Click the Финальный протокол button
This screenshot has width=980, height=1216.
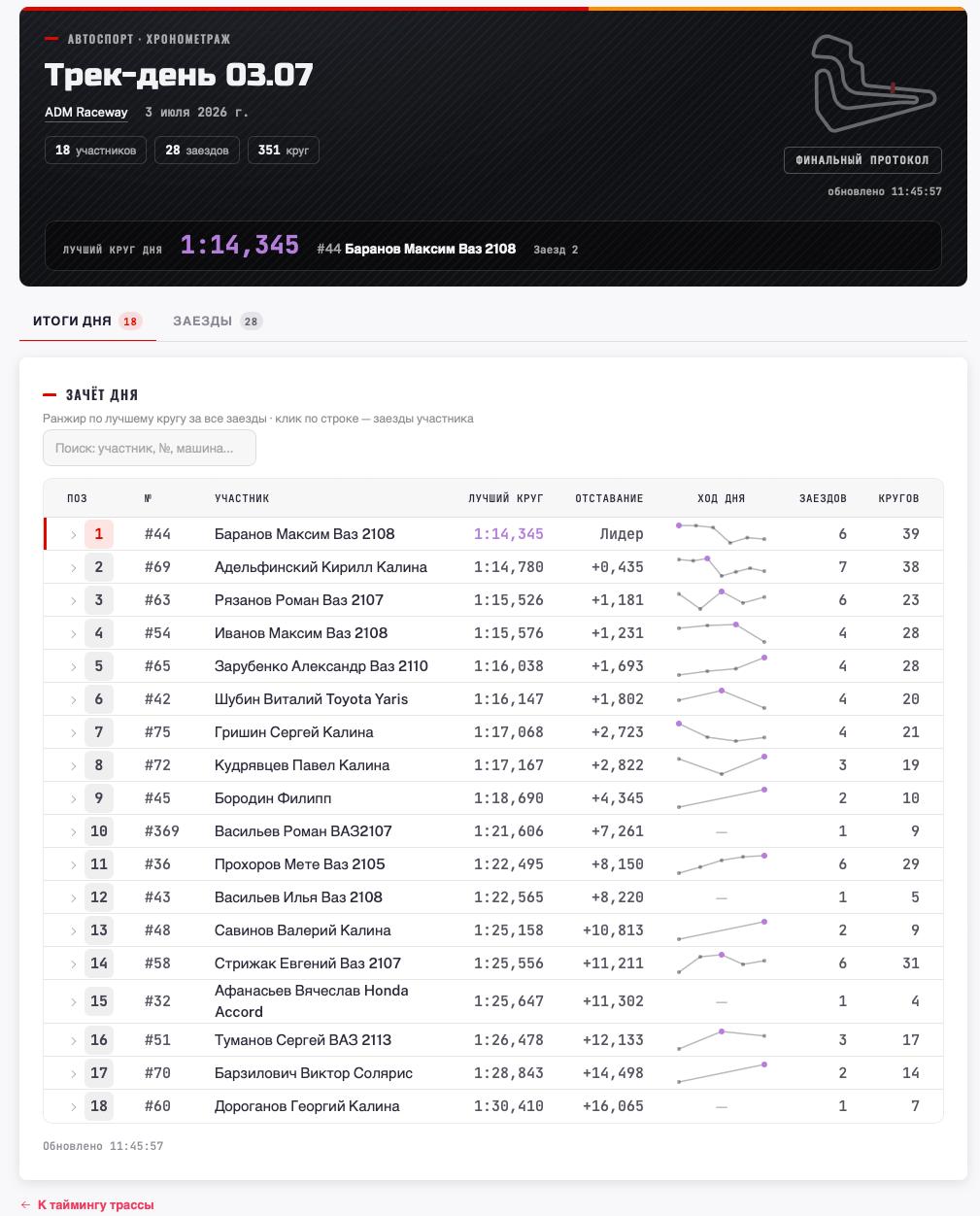coord(862,159)
